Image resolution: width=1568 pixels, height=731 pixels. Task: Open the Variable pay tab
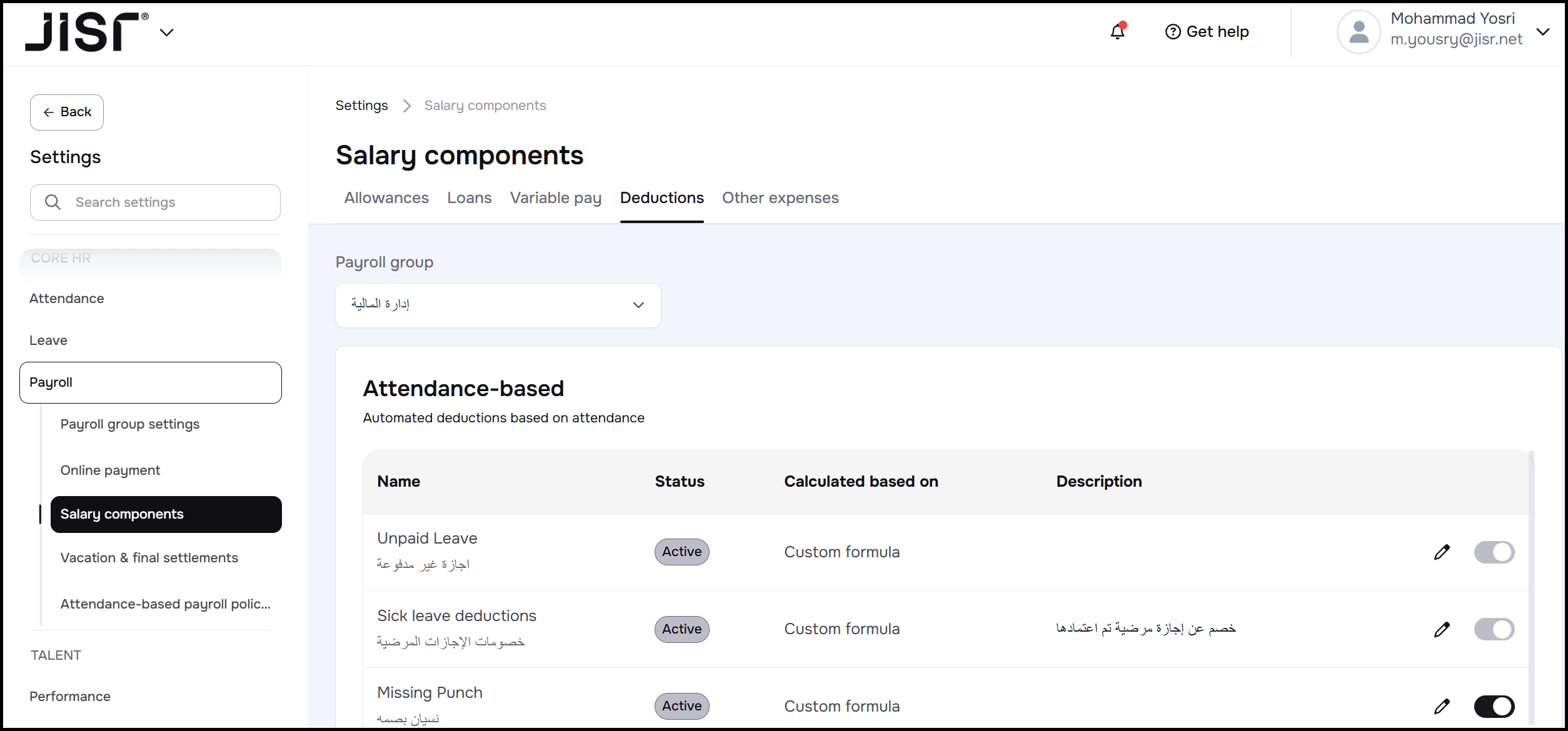click(x=555, y=198)
